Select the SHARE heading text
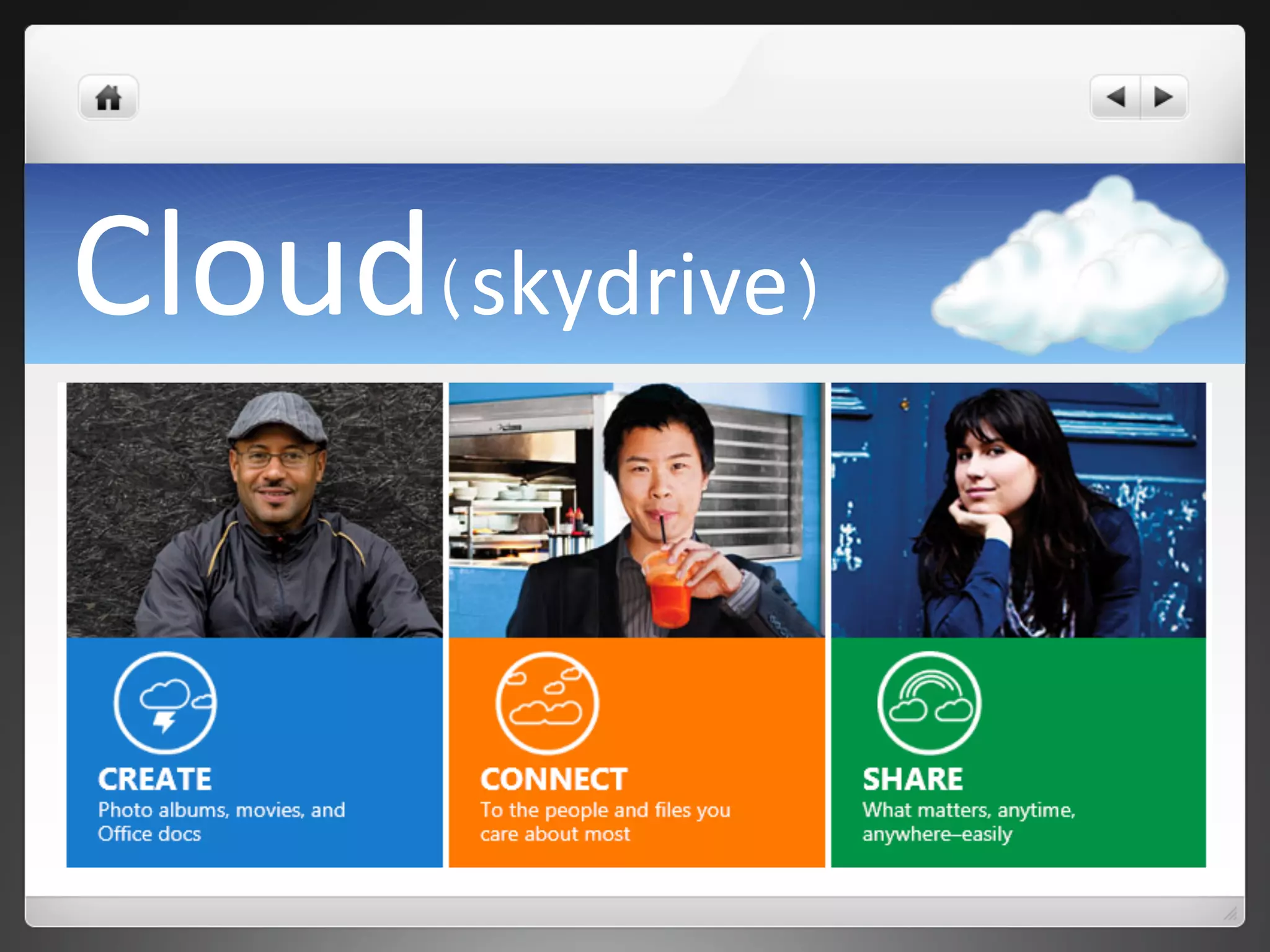Screen dimensions: 1270x952 tap(913, 779)
